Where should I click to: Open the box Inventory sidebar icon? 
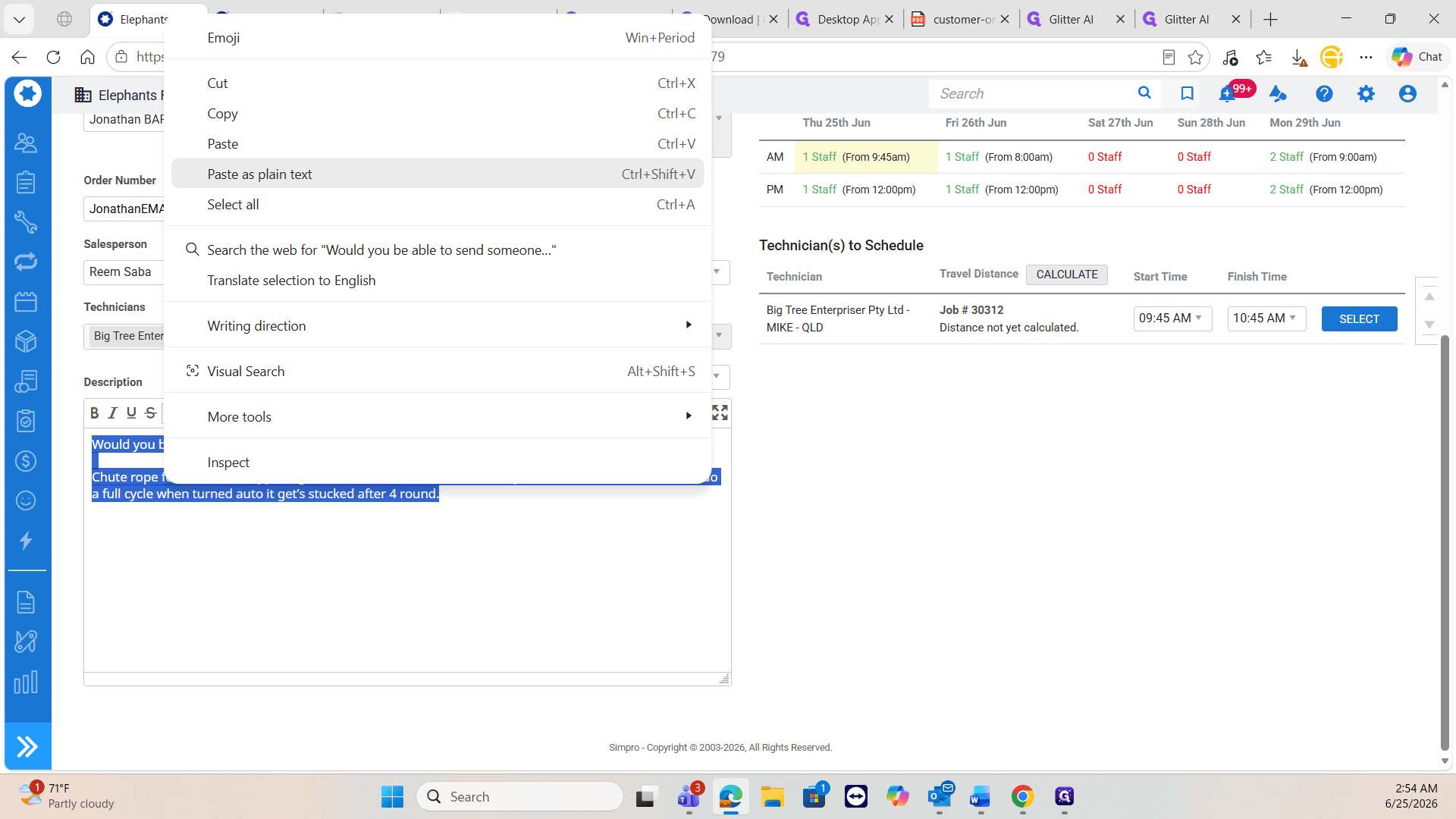coord(26,341)
